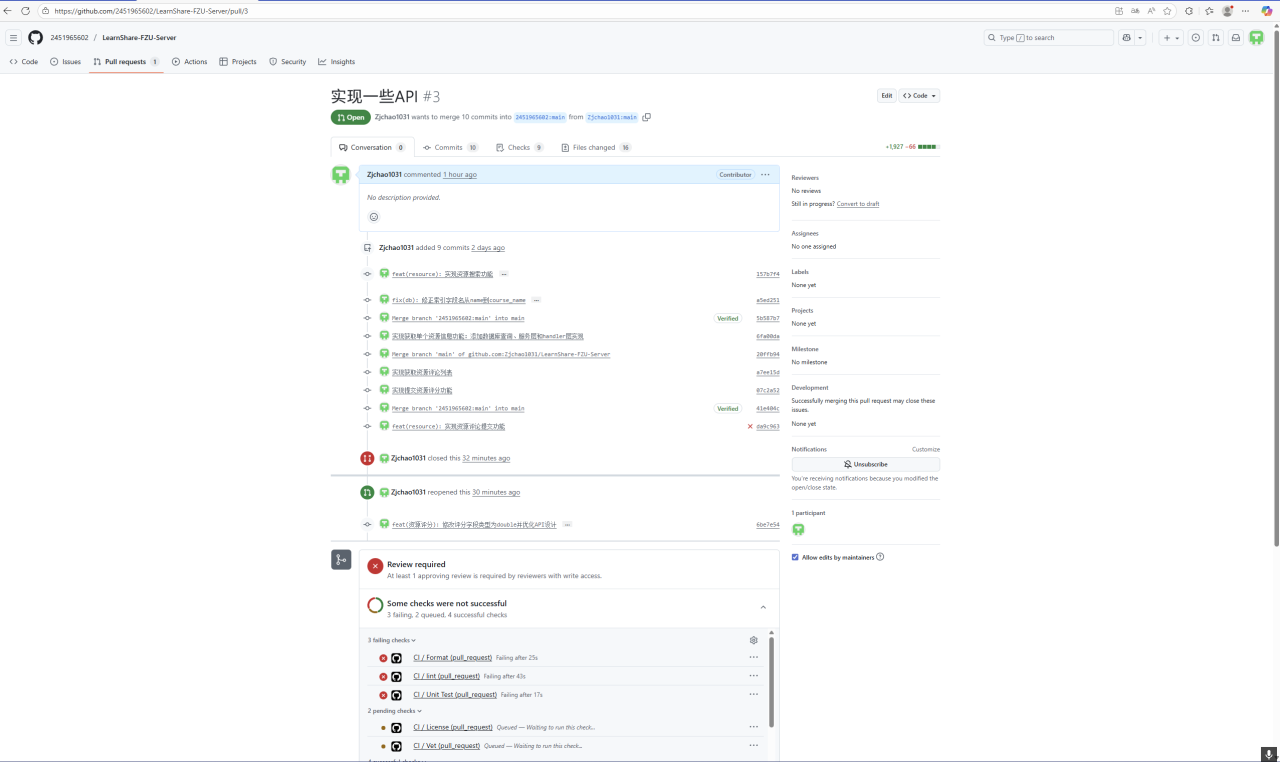
Task: Open browser extensions puzzle icon
Action: pyautogui.click(x=1189, y=11)
